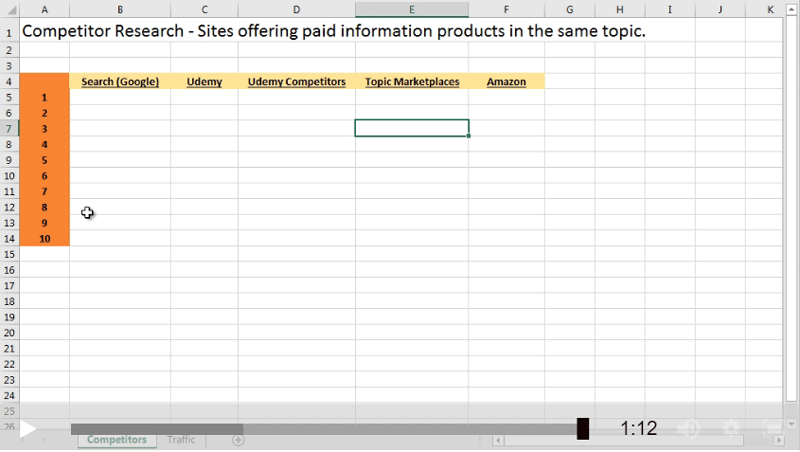
Task: Select column D header
Action: pyautogui.click(x=296, y=9)
